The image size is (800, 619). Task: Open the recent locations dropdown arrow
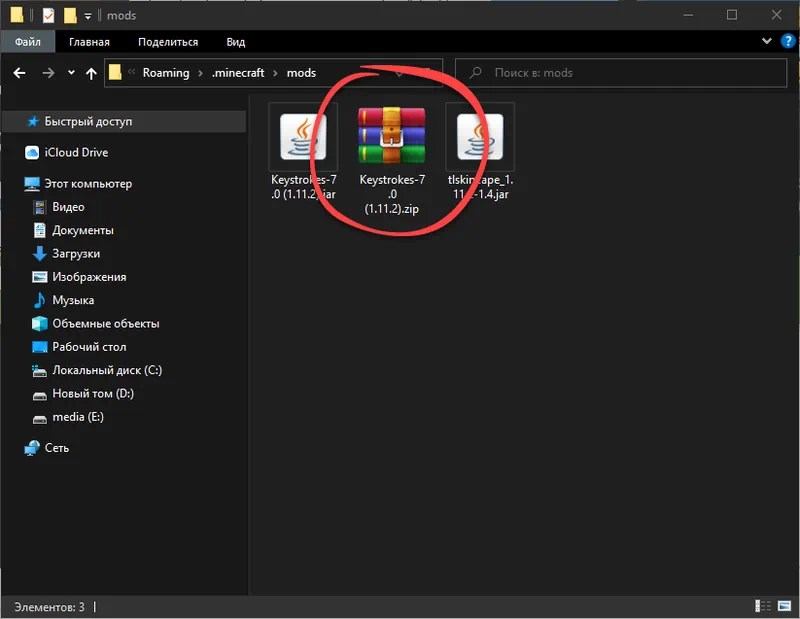pos(70,73)
